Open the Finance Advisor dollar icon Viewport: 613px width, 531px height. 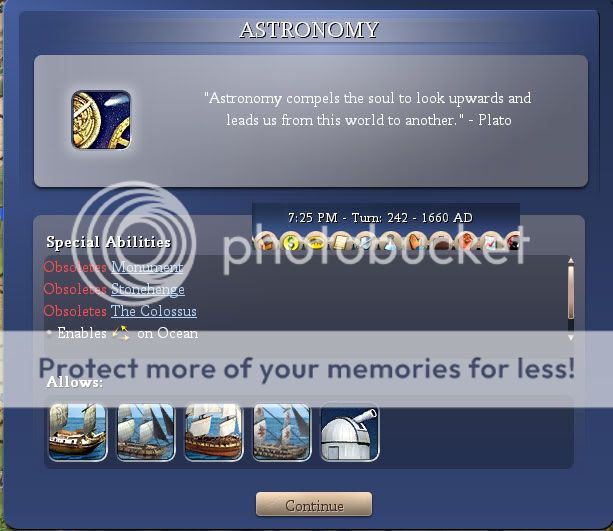click(x=291, y=242)
